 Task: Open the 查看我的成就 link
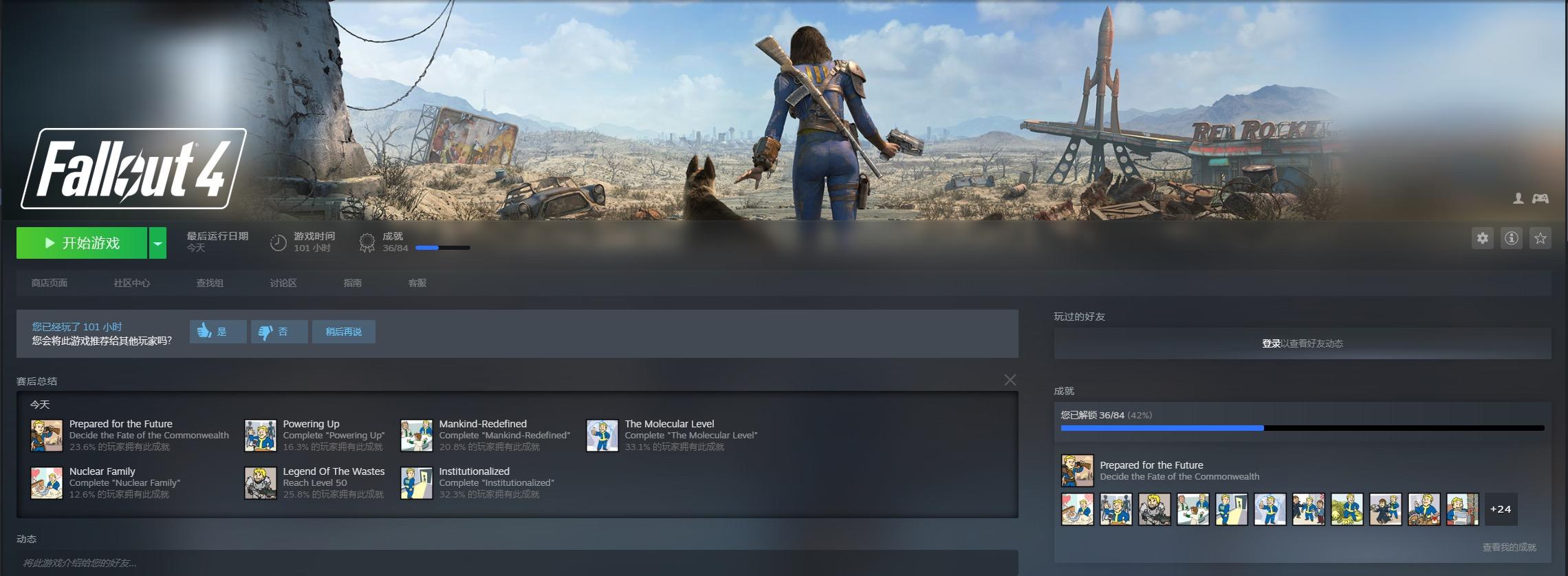pos(1509,547)
